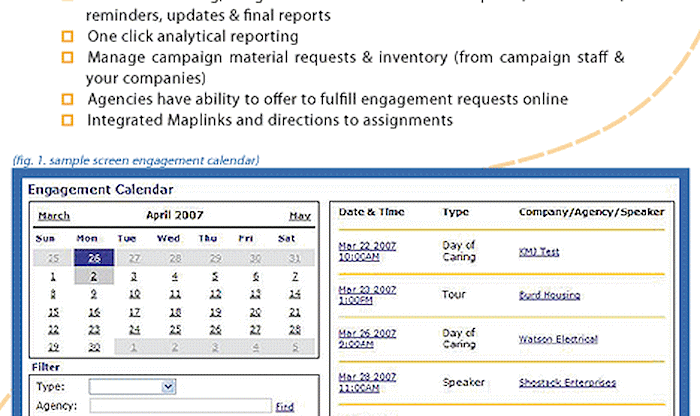
Task: Open the Burd Housing company link
Action: [x=549, y=295]
